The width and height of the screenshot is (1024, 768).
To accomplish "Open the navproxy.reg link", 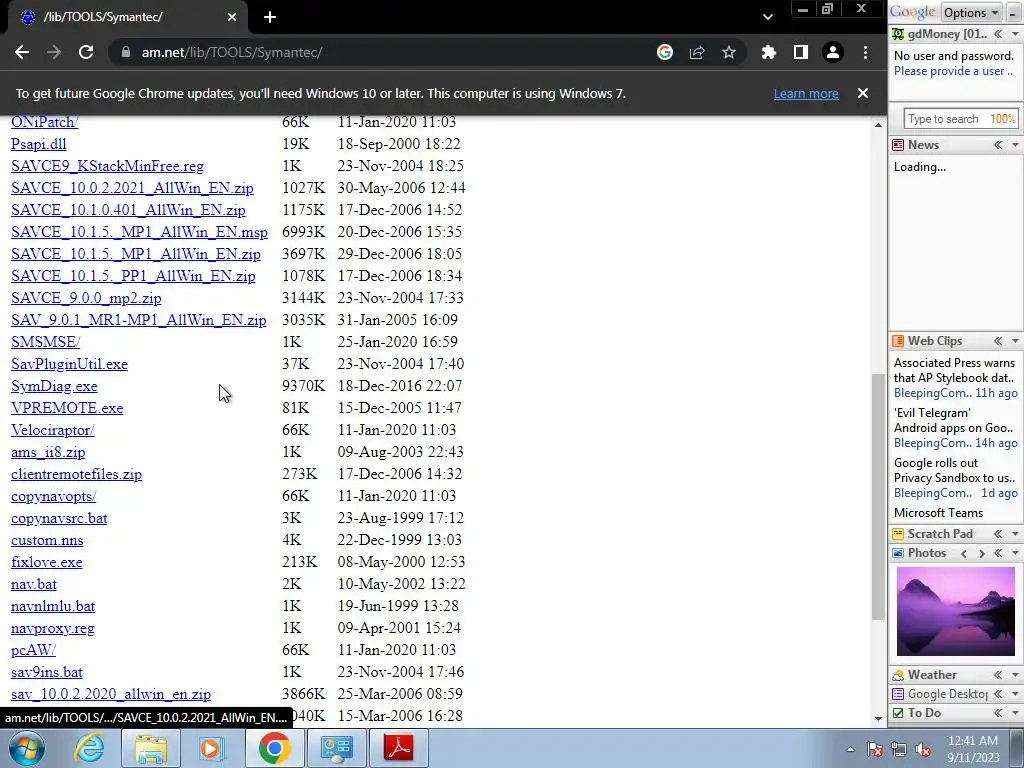I will [x=53, y=628].
